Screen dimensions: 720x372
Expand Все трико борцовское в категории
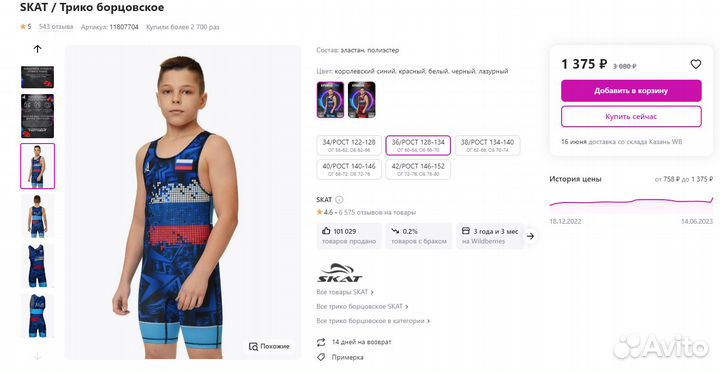pyautogui.click(x=373, y=321)
